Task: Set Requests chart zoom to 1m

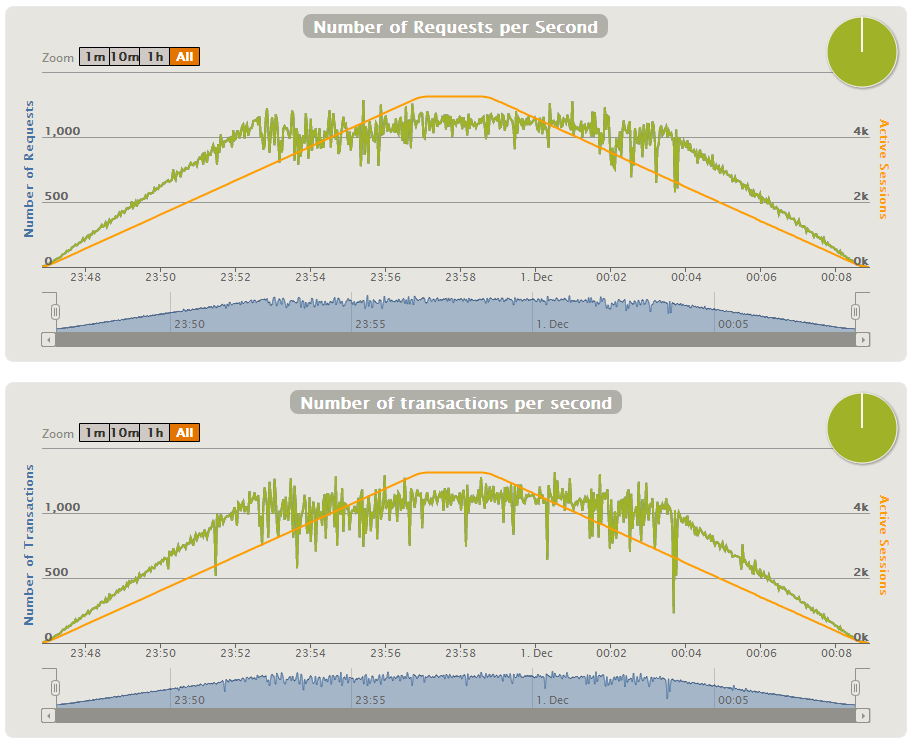Action: 94,57
